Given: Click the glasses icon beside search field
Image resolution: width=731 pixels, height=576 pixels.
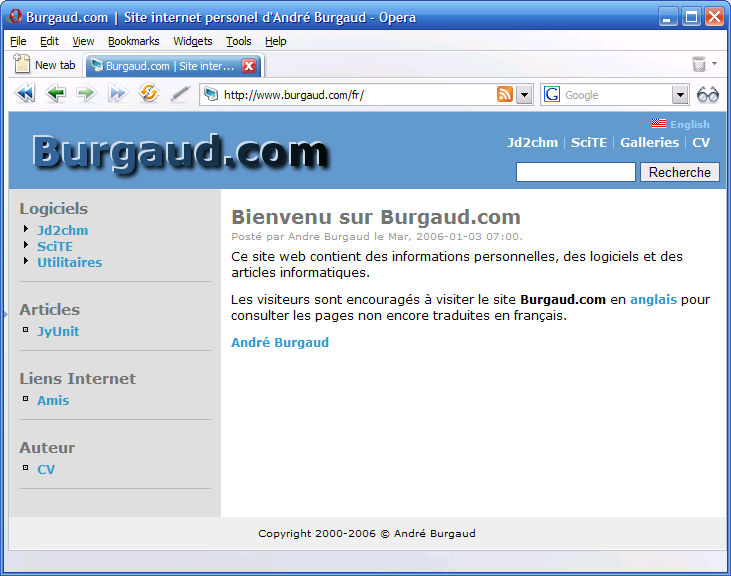Looking at the screenshot, I should tap(708, 95).
